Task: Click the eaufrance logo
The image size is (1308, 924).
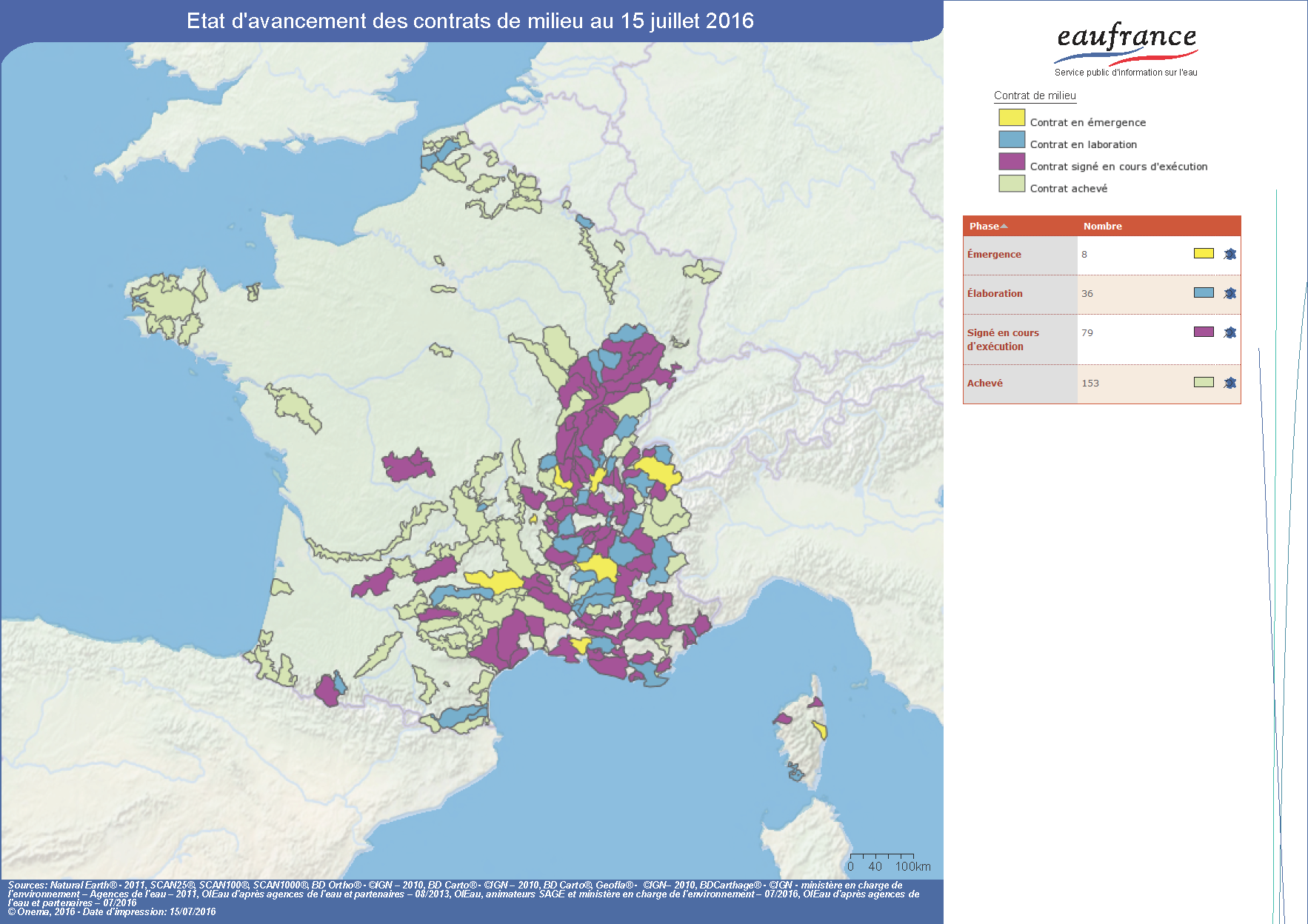Action: click(1127, 43)
